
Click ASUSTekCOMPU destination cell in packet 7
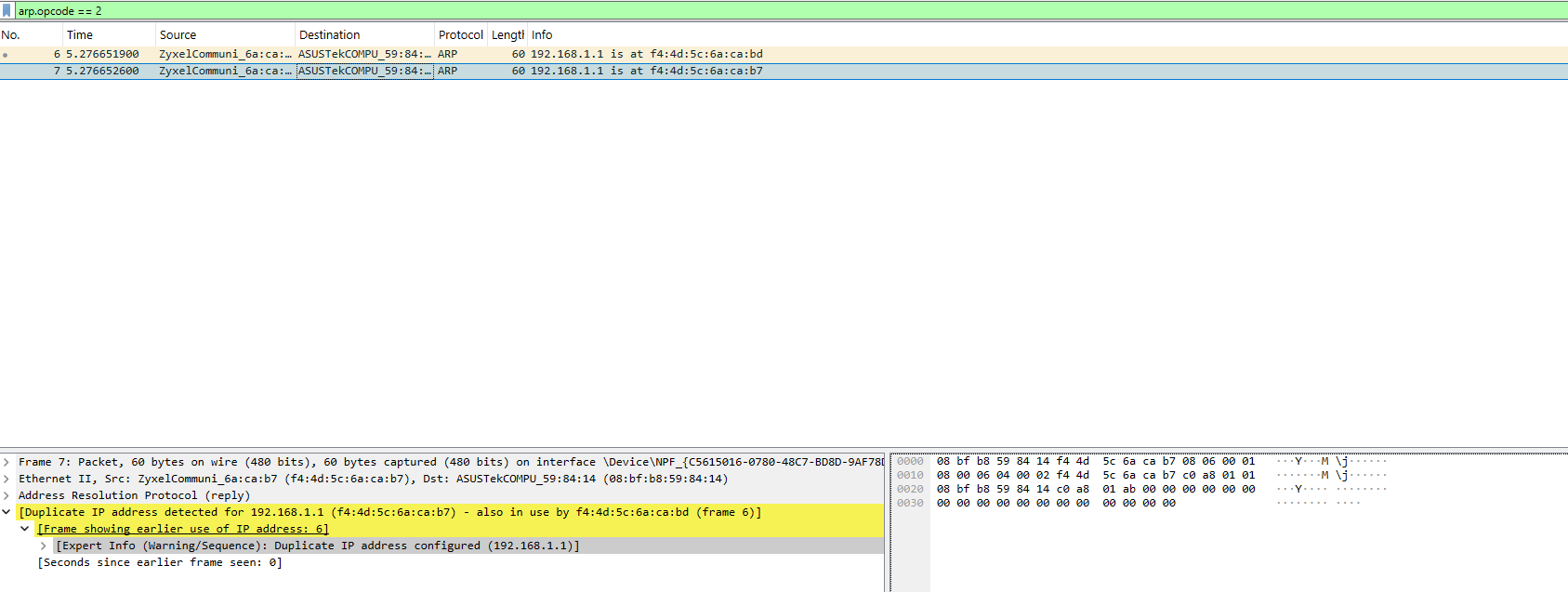(x=364, y=71)
